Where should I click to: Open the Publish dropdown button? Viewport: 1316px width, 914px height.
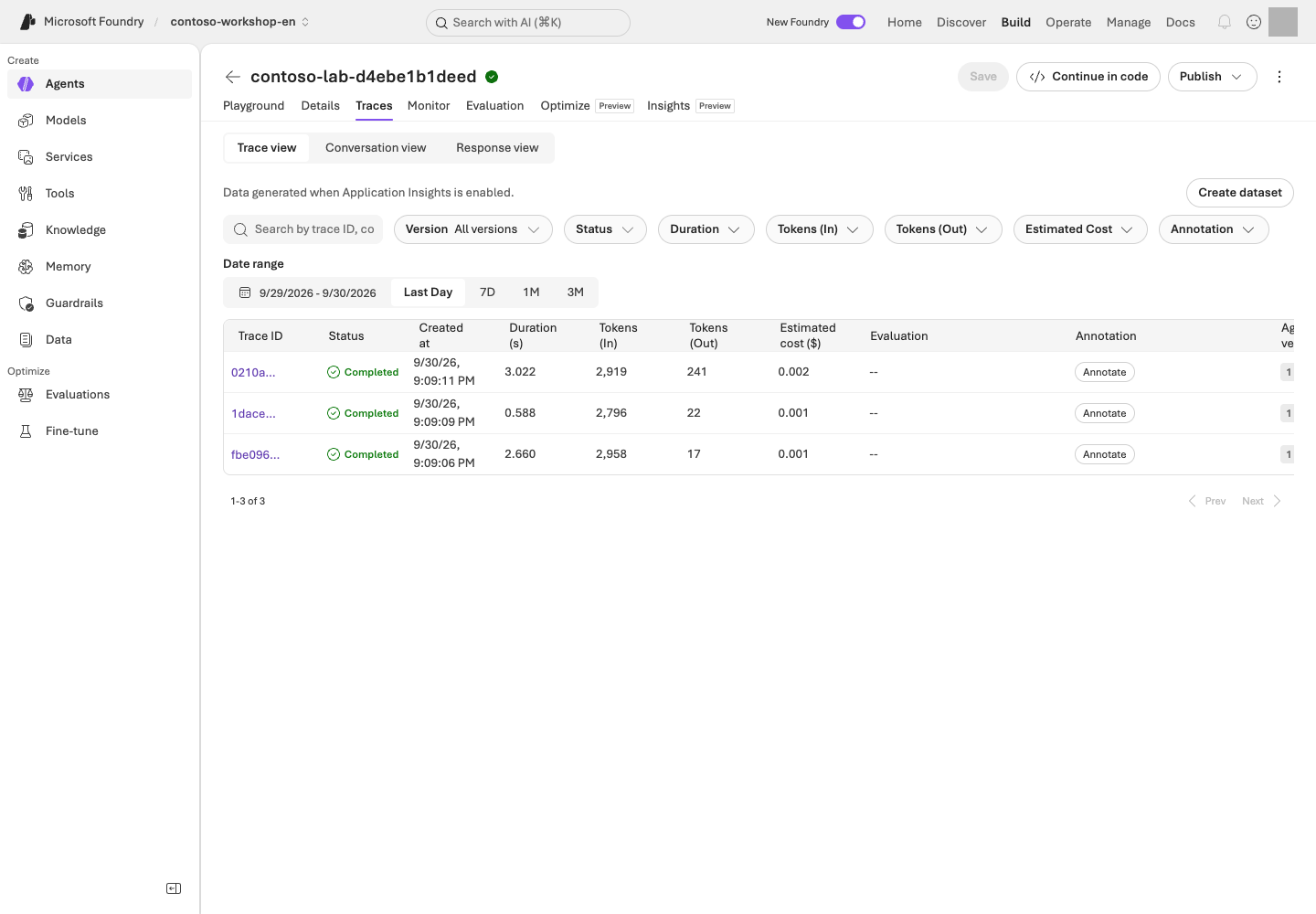coord(1212,77)
